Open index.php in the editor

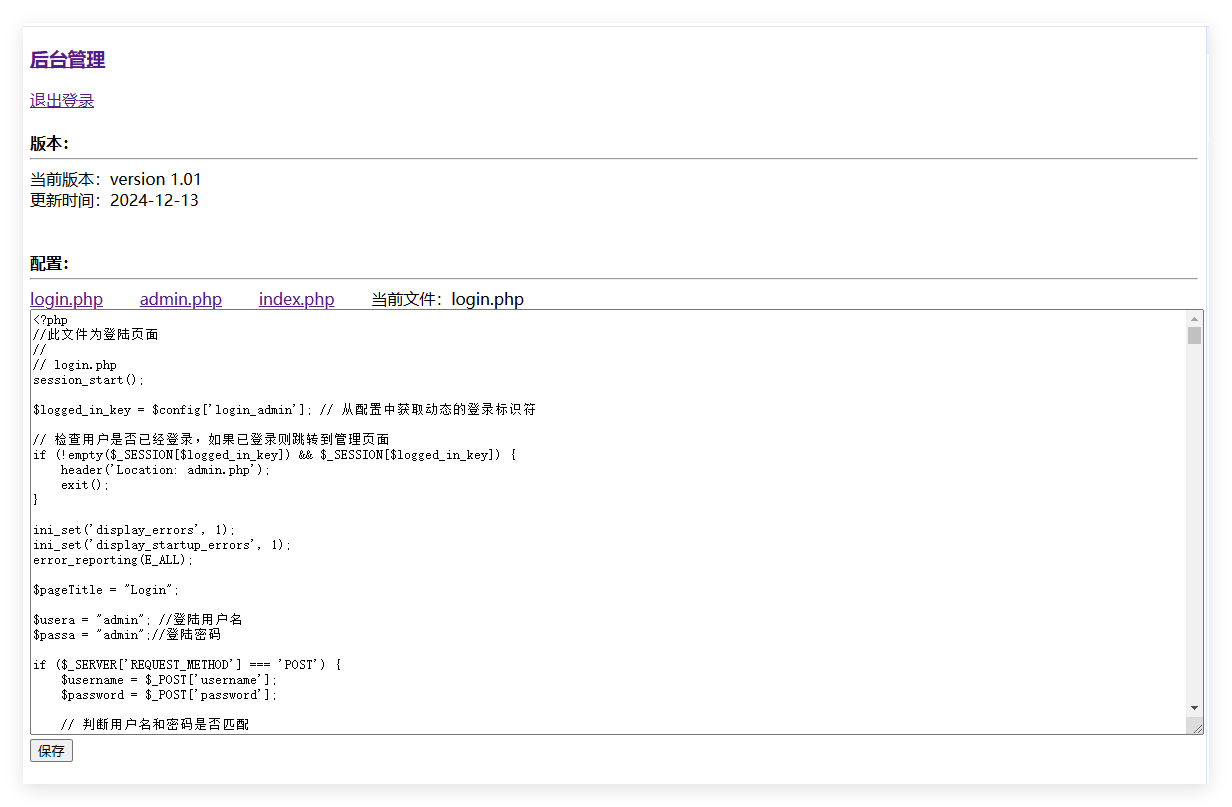[296, 299]
